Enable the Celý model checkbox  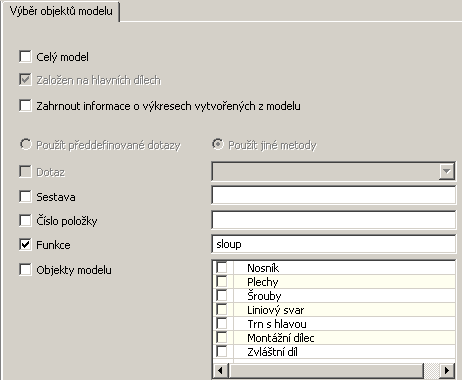(25, 57)
